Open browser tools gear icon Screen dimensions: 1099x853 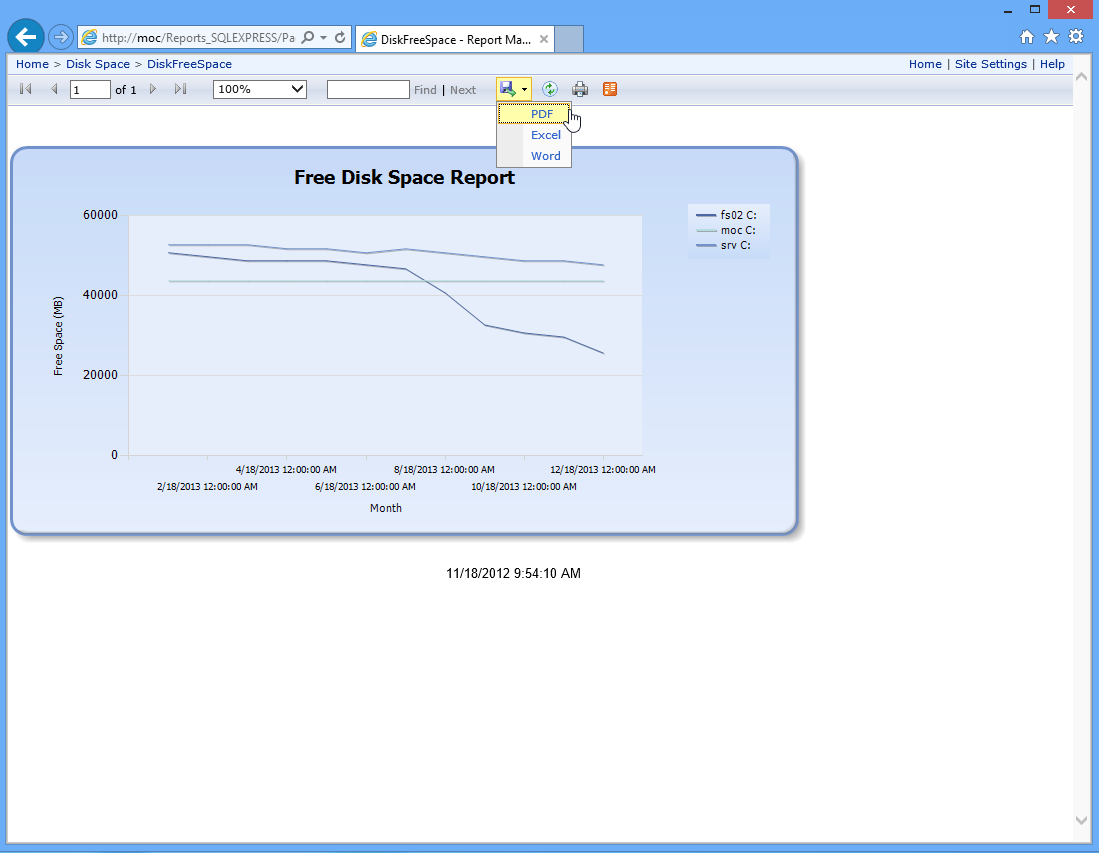click(1076, 37)
